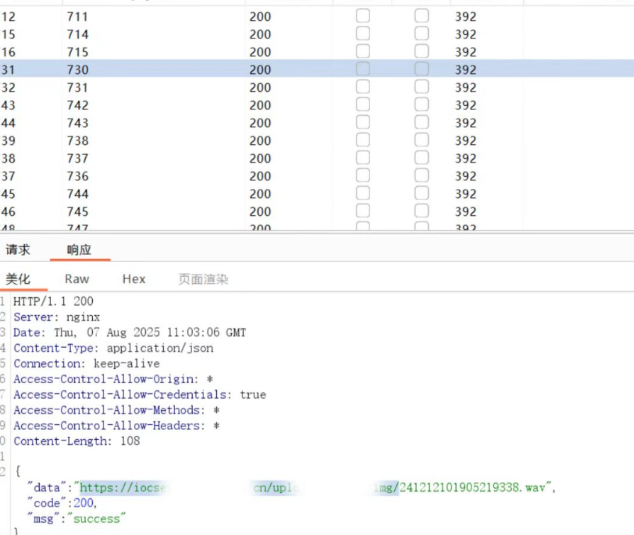Click the Access-Control-Allow-Credentials: true header
Image resolution: width=634 pixels, height=535 pixels.
[140, 395]
